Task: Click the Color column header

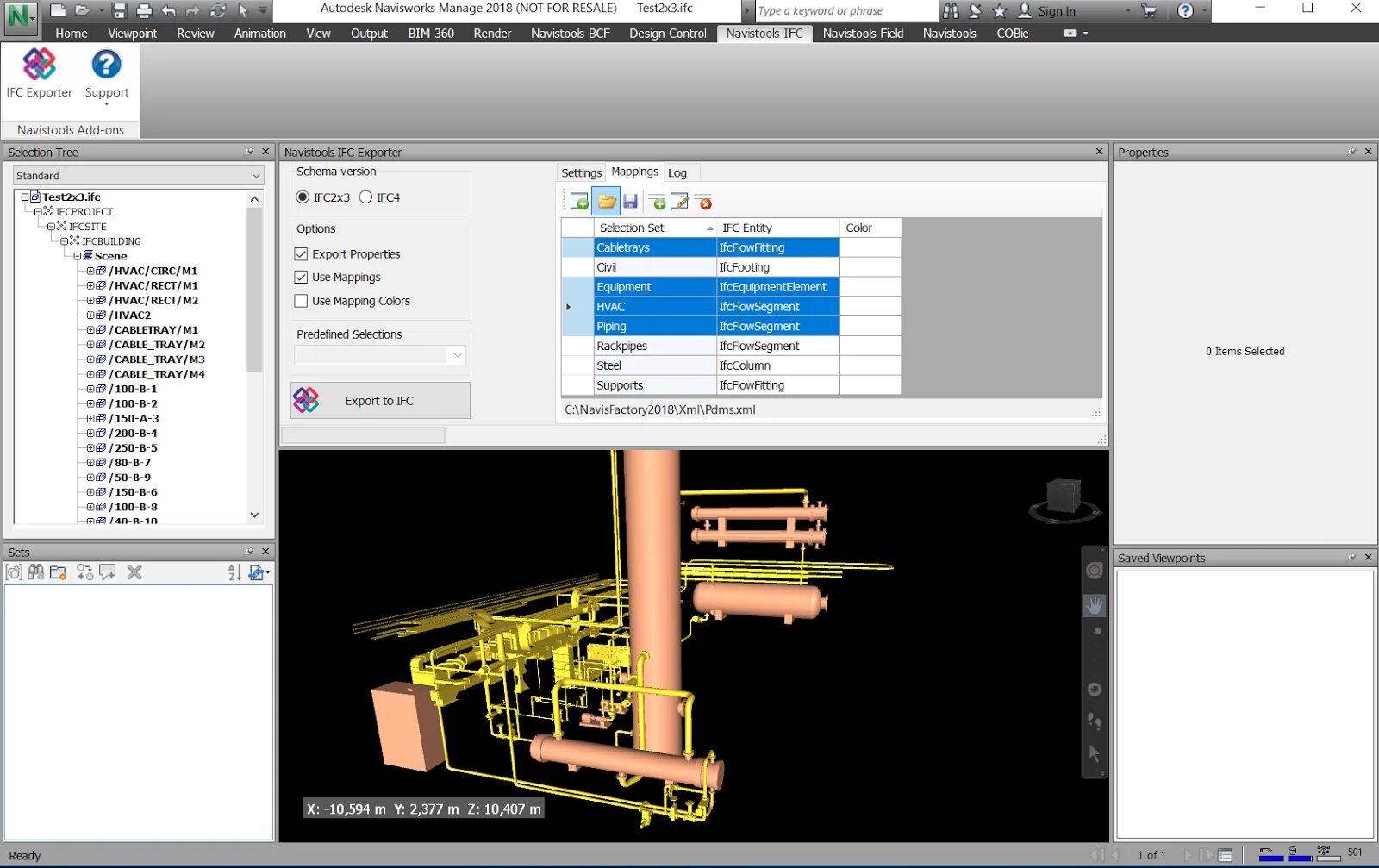Action: coord(870,228)
